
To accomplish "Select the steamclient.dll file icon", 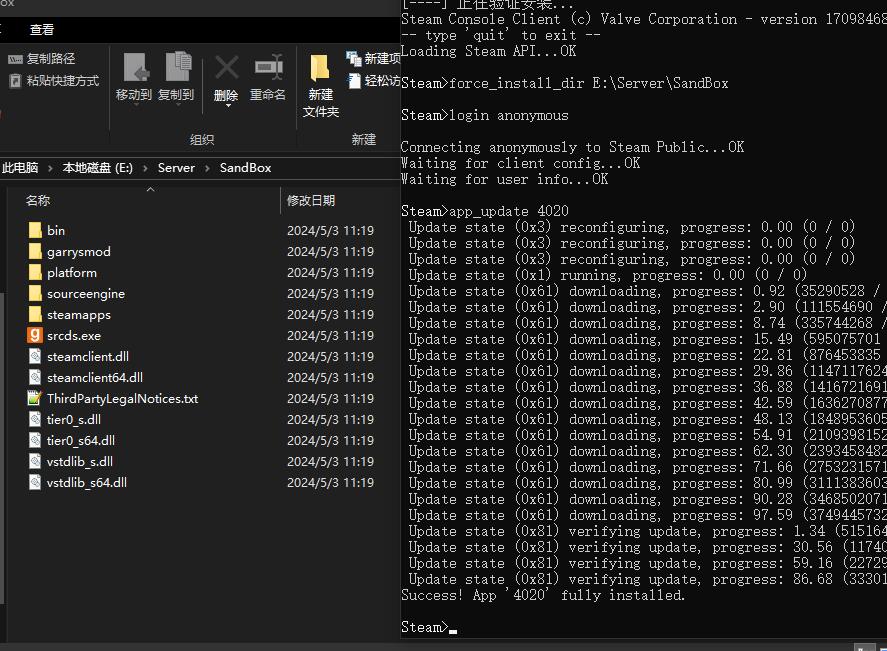I will pyautogui.click(x=35, y=356).
